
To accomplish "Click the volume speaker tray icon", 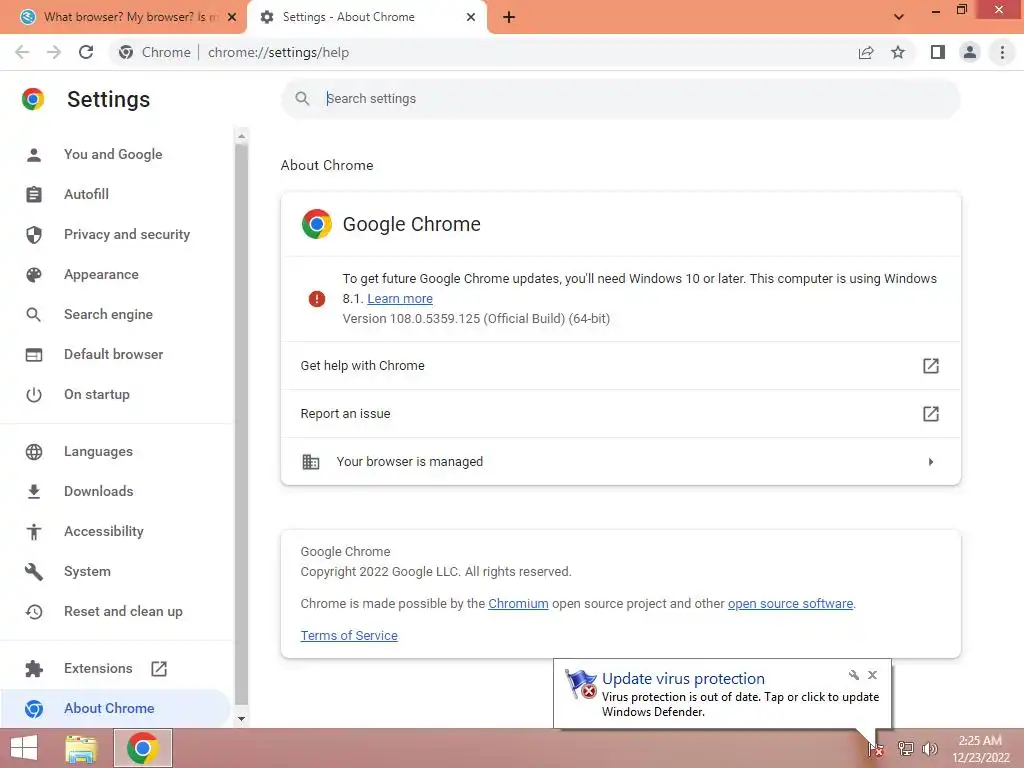I will (x=929, y=749).
